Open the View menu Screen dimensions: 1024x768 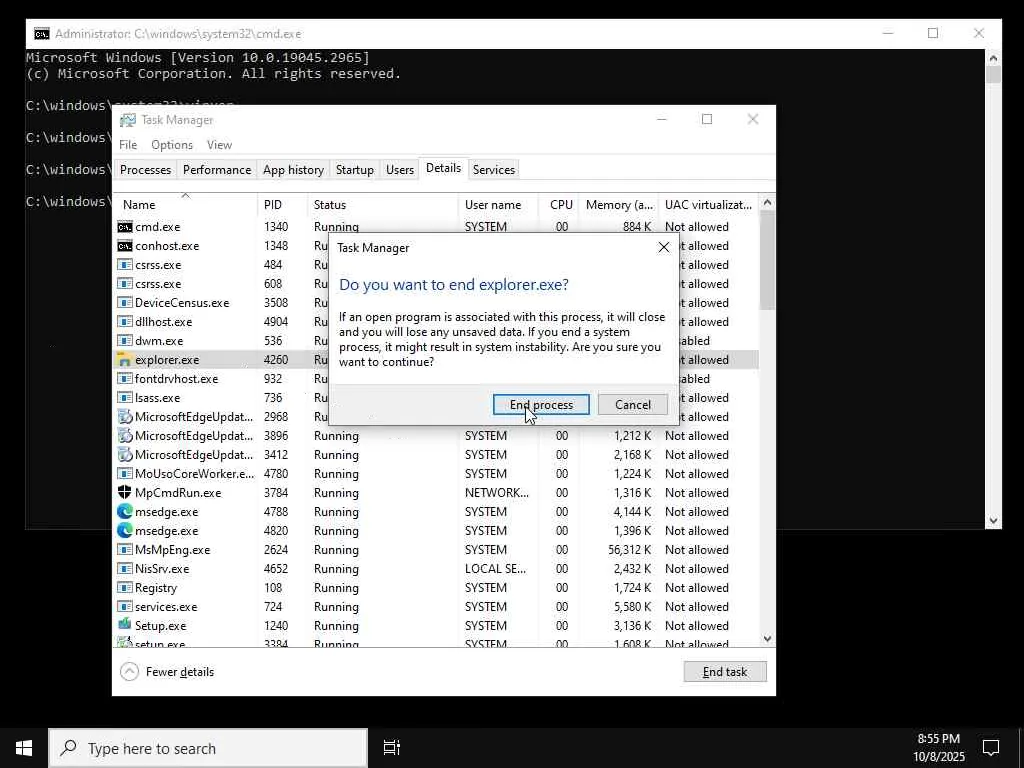pyautogui.click(x=219, y=145)
